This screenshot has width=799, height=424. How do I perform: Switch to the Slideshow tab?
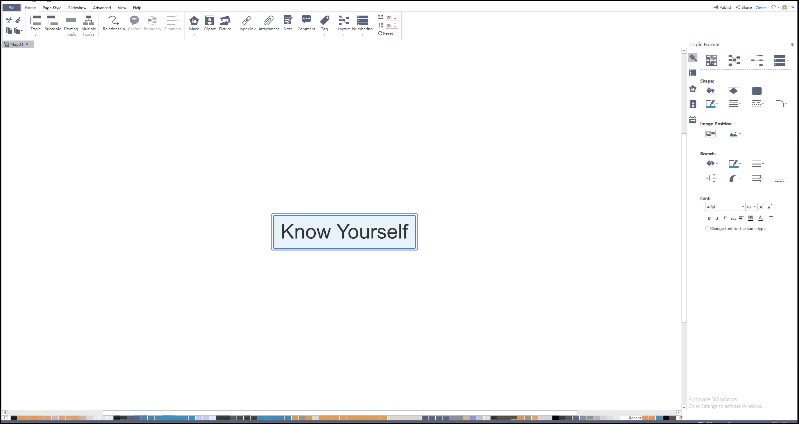pos(77,8)
